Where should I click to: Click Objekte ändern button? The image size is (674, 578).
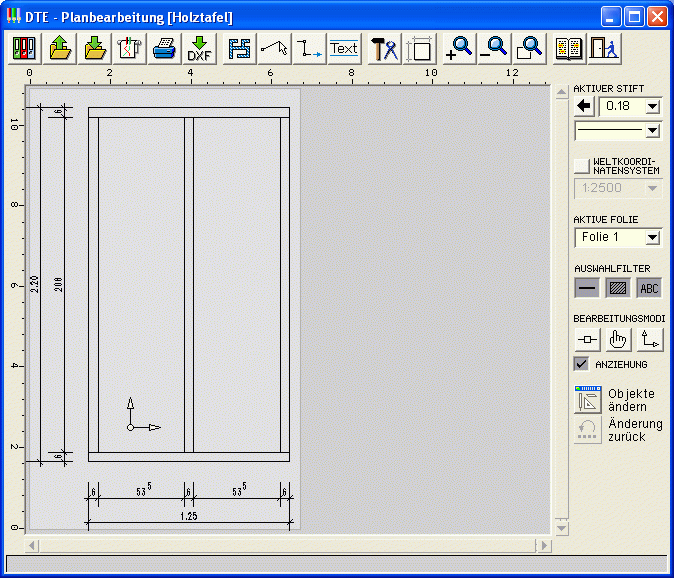pos(587,400)
